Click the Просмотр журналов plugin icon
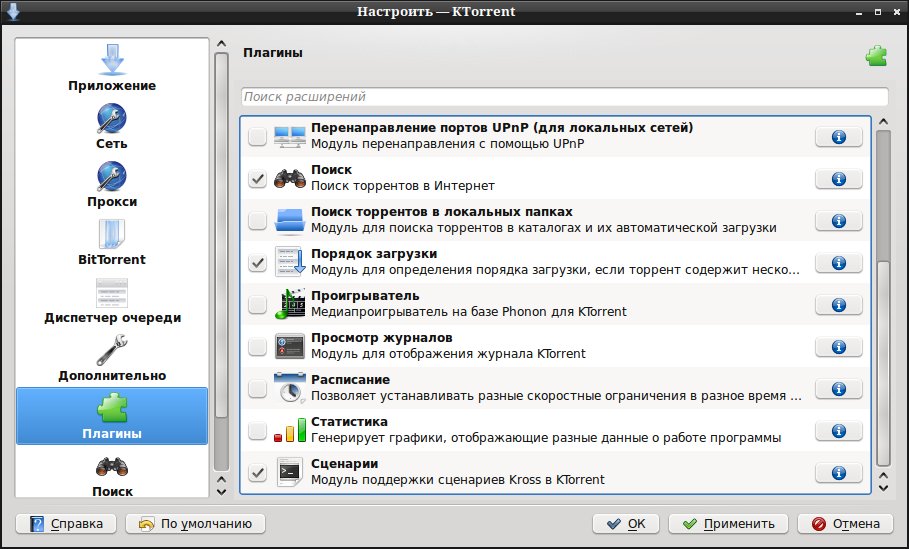 (x=289, y=346)
